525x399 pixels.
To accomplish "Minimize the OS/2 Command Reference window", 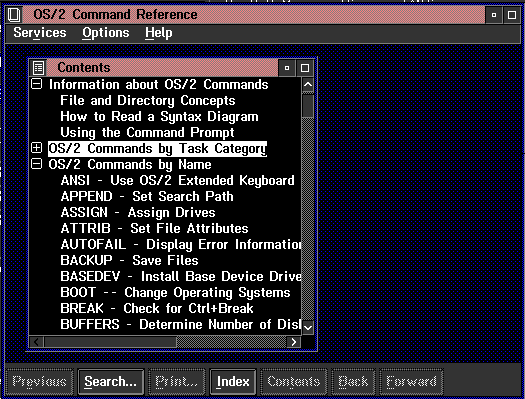I will pos(494,15).
